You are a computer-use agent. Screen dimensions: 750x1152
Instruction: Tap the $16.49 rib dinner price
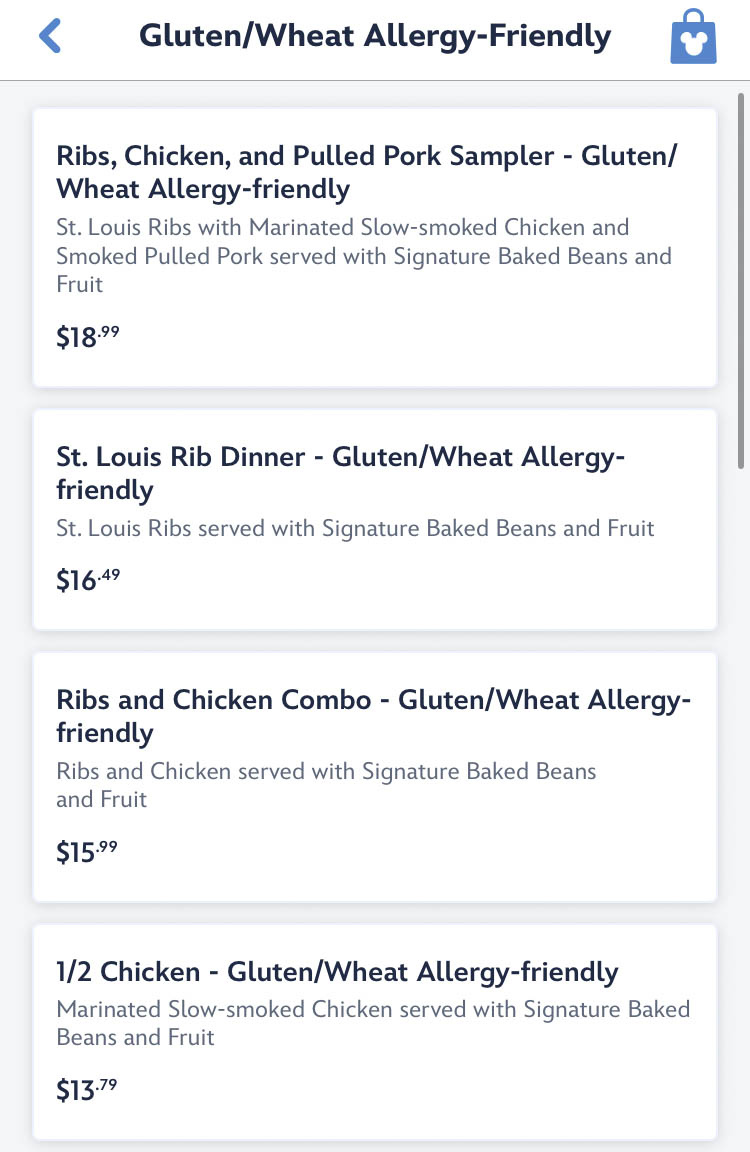pos(88,580)
